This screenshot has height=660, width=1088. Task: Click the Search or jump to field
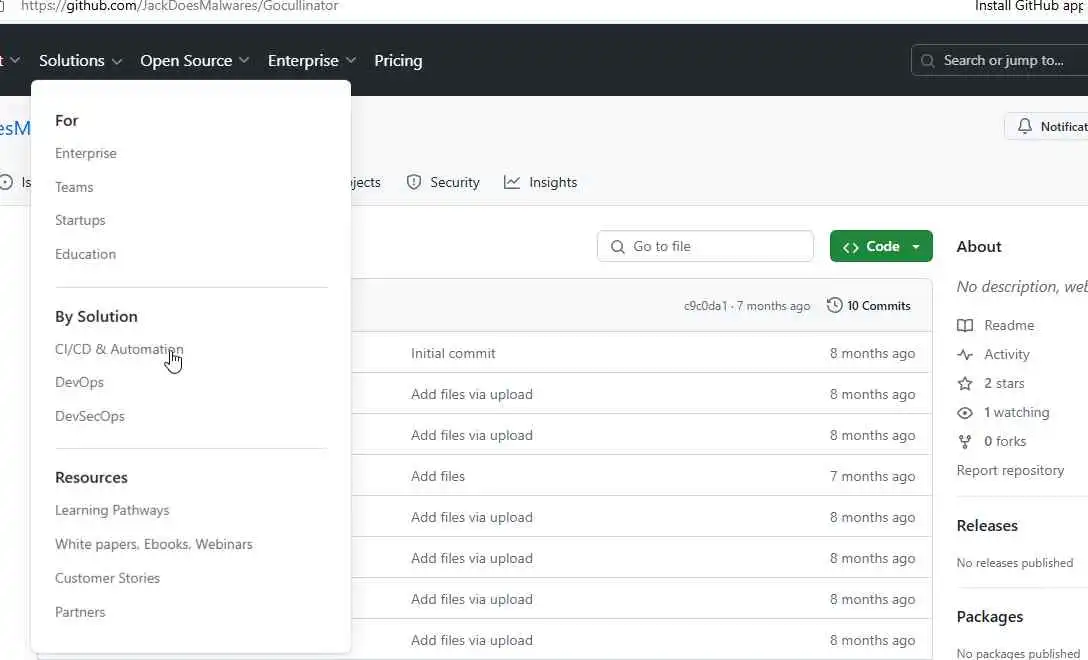pos(999,60)
